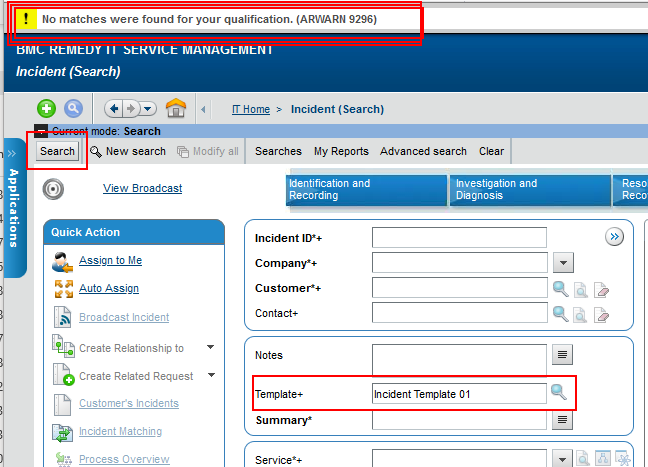Select Investigation and Diagnosis stage
The image size is (648, 467).
click(x=530, y=190)
